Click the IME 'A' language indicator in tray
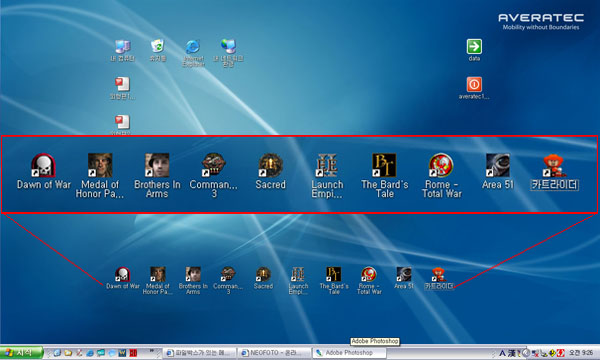This screenshot has height=360, width=600. point(502,353)
